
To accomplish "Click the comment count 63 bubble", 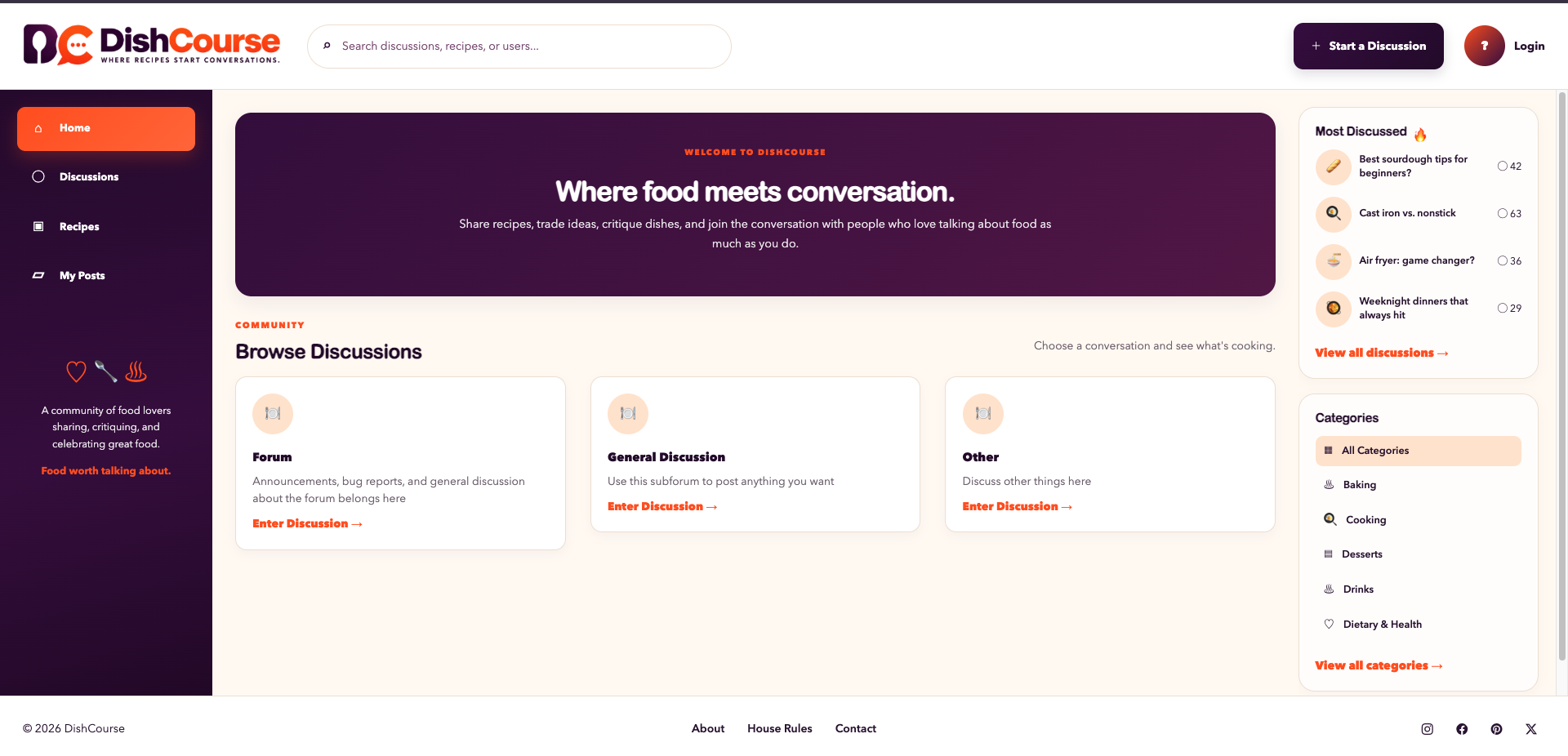I will pyautogui.click(x=1509, y=214).
